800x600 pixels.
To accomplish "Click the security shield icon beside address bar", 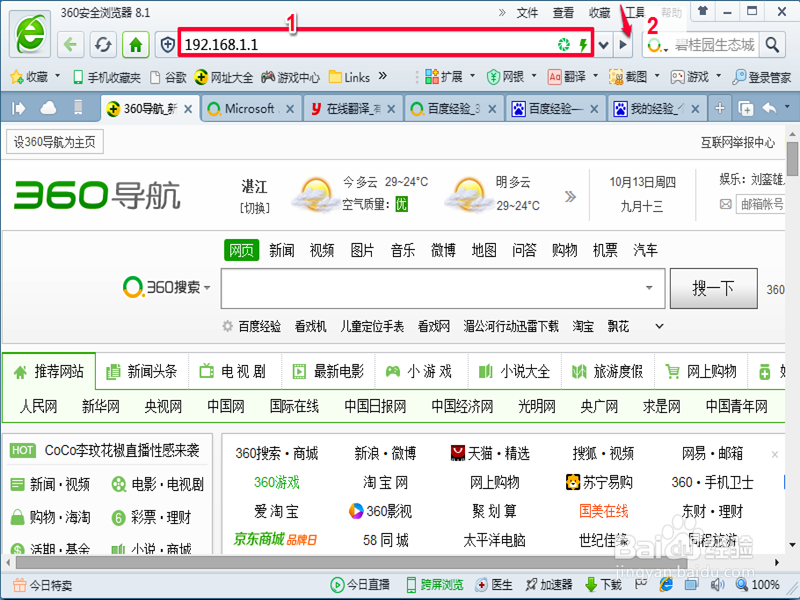I will pos(167,45).
